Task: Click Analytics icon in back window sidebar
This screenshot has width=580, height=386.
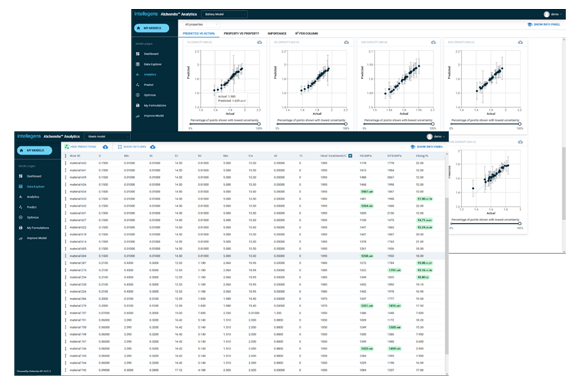Action: tap(138, 74)
